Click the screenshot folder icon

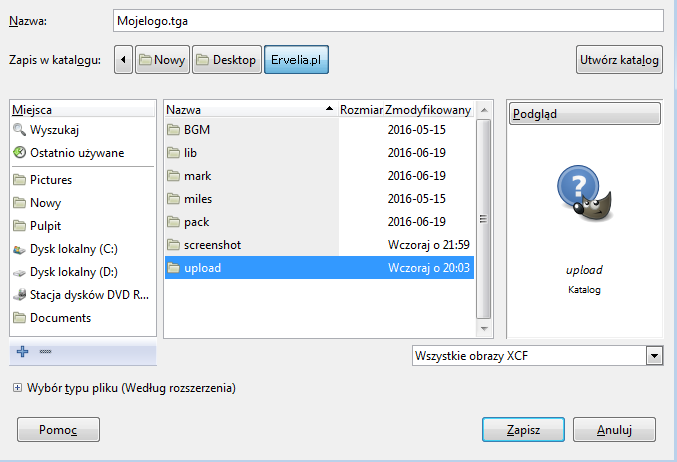[173, 245]
